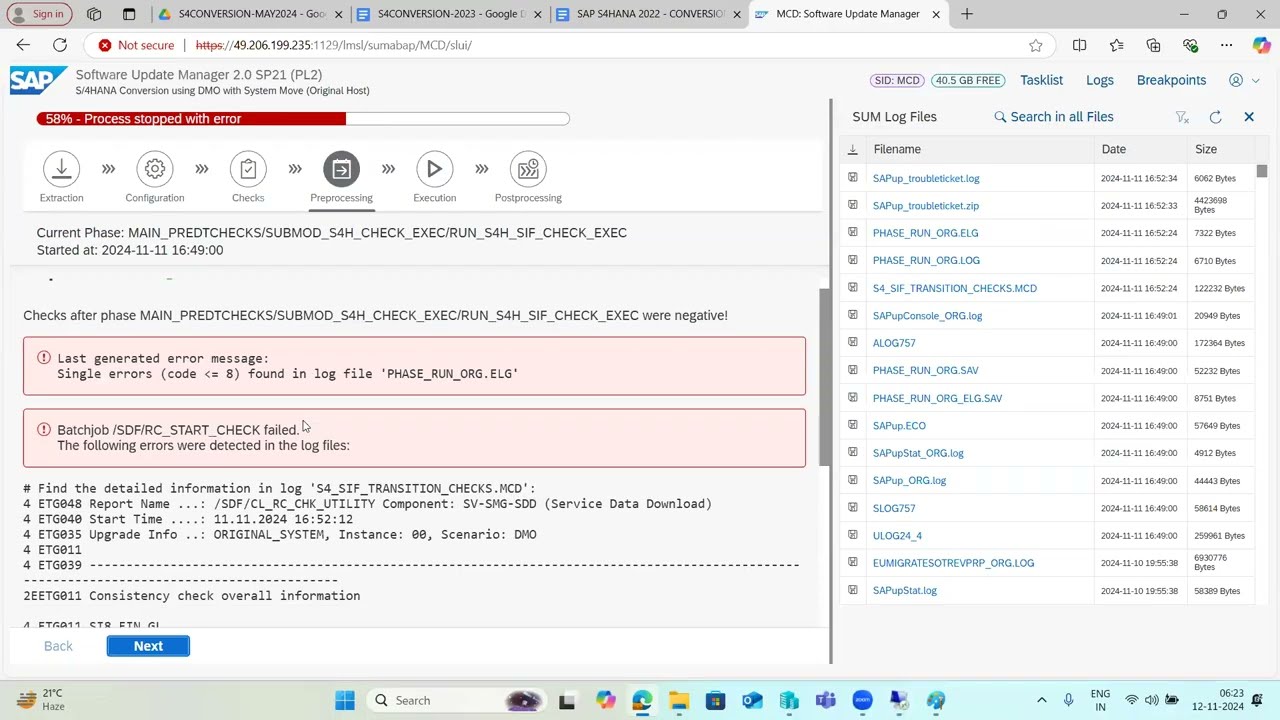Open Windows Start menu
The image size is (1280, 720).
tap(345, 700)
